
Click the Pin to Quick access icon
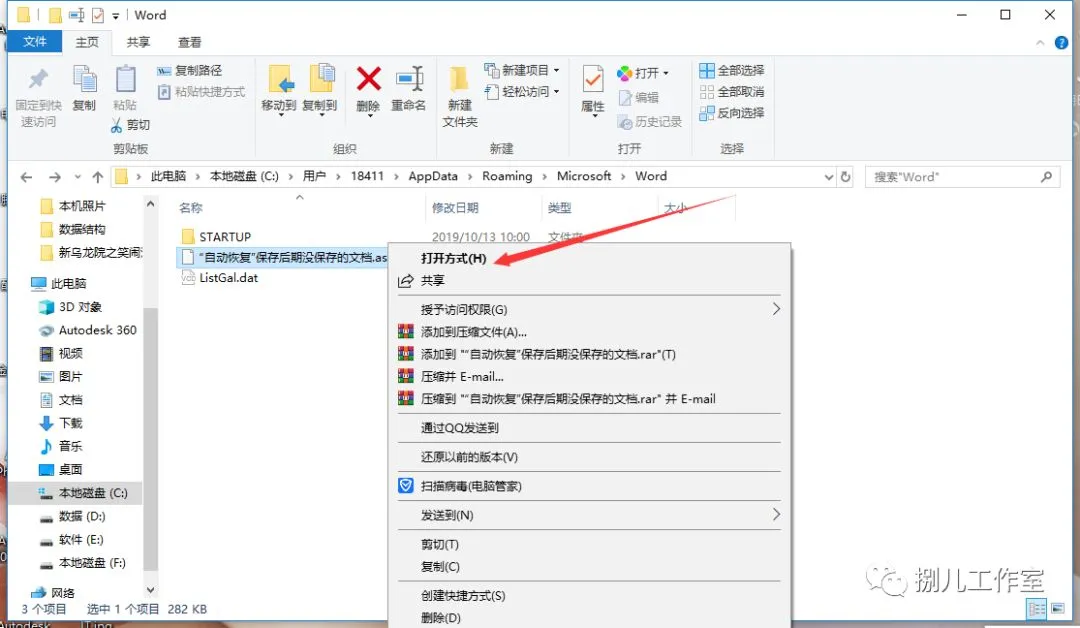(38, 79)
